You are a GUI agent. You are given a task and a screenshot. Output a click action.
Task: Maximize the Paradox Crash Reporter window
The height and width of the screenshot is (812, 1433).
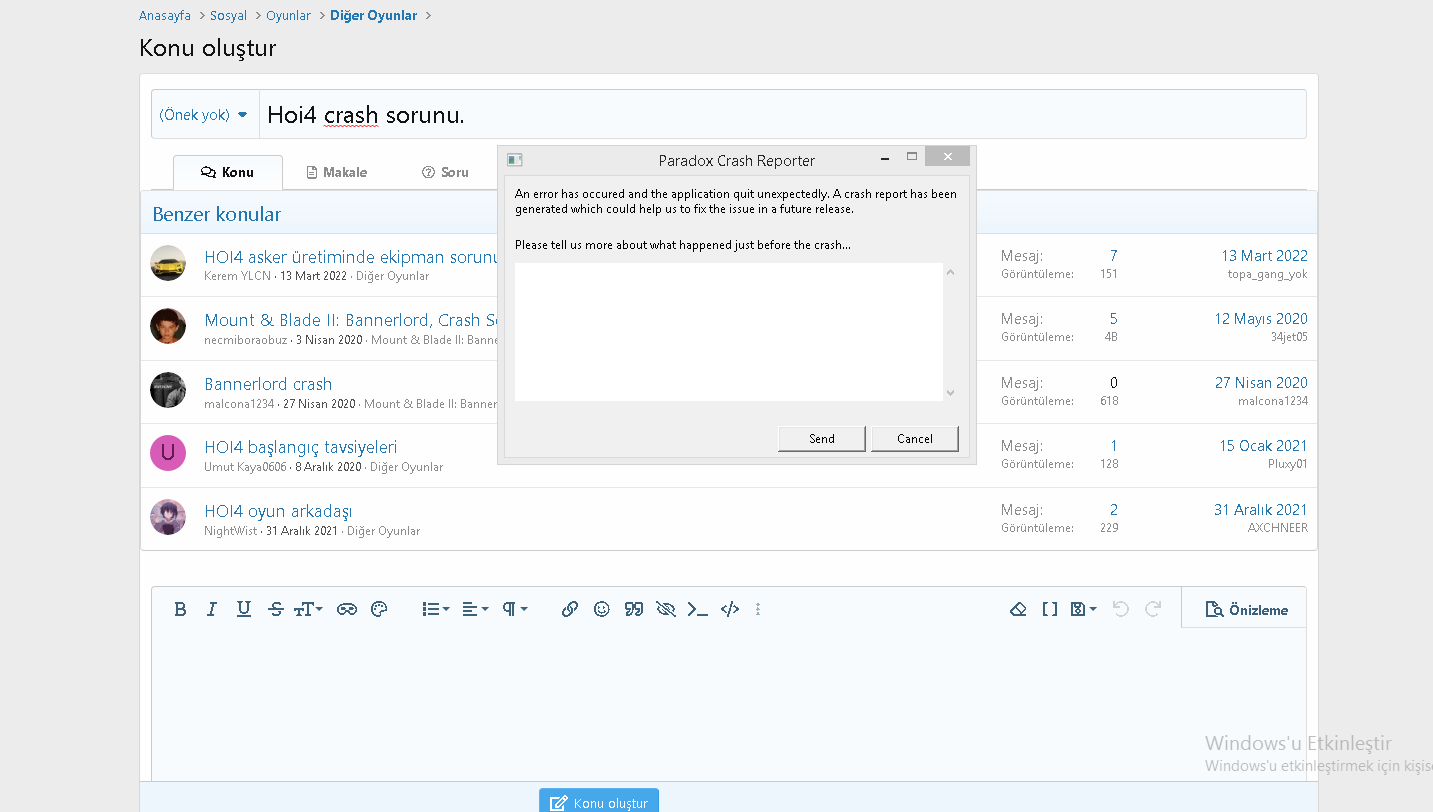pyautogui.click(x=912, y=157)
